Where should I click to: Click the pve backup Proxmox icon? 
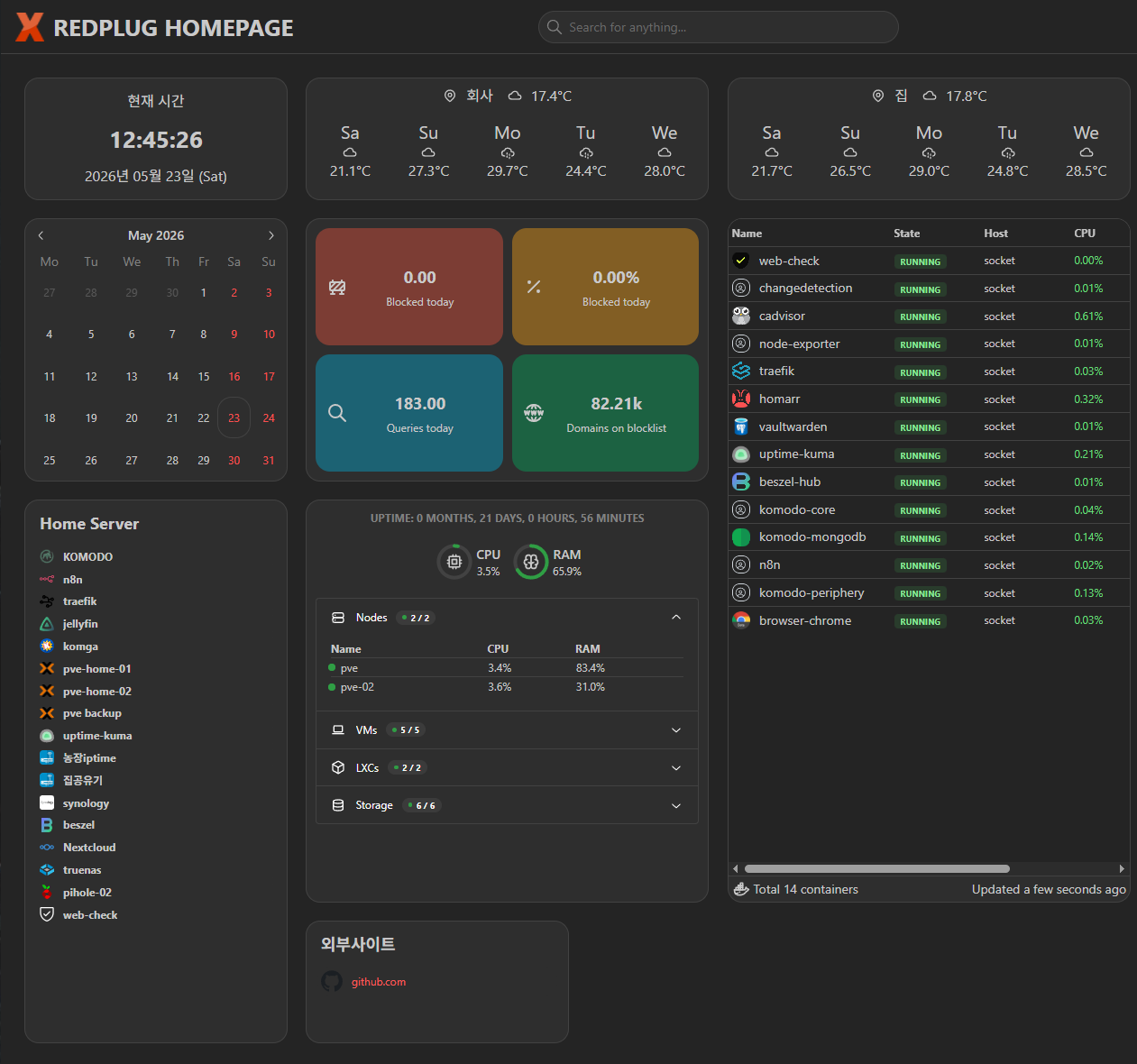[x=47, y=713]
